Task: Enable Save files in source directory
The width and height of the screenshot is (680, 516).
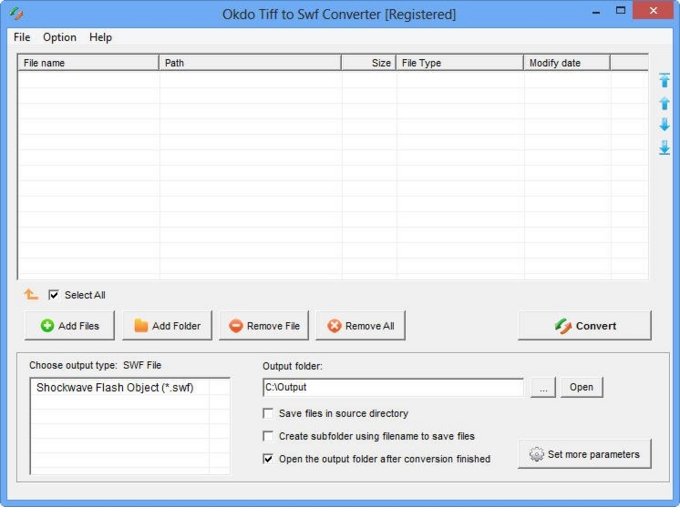Action: point(268,413)
